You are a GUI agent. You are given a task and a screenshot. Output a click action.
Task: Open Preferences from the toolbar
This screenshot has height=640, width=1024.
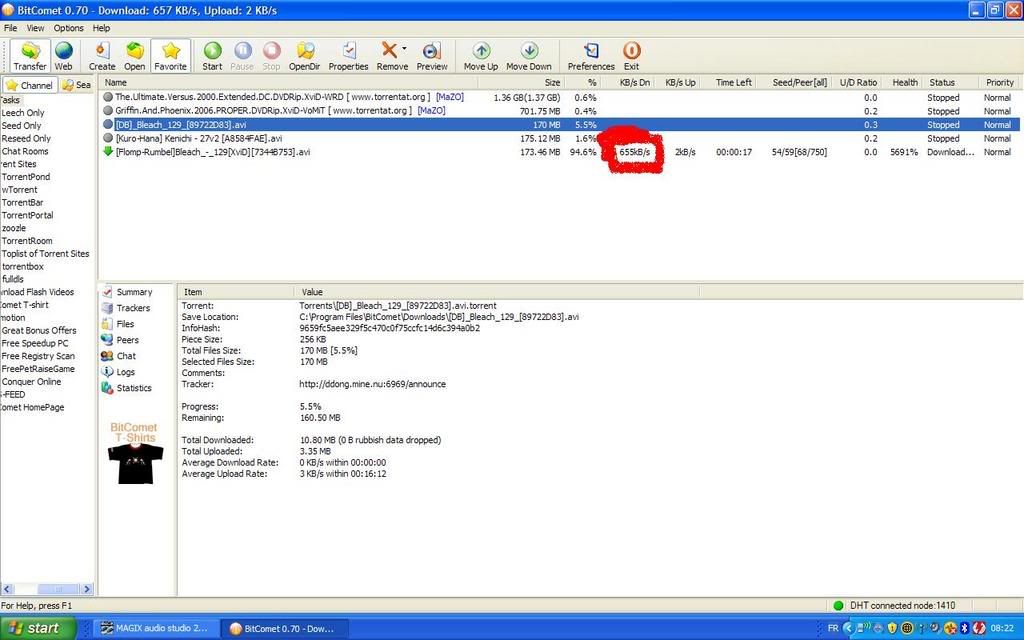[591, 56]
